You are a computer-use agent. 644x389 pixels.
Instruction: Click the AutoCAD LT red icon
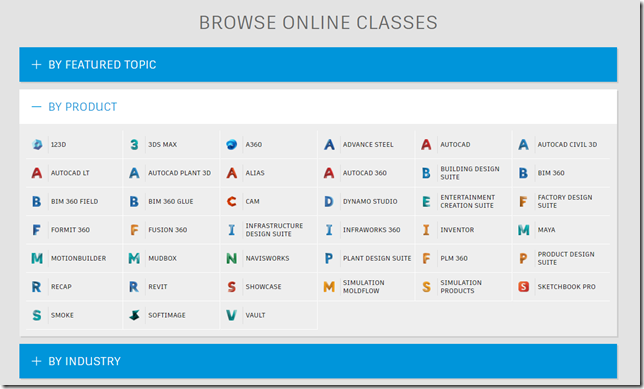click(37, 173)
